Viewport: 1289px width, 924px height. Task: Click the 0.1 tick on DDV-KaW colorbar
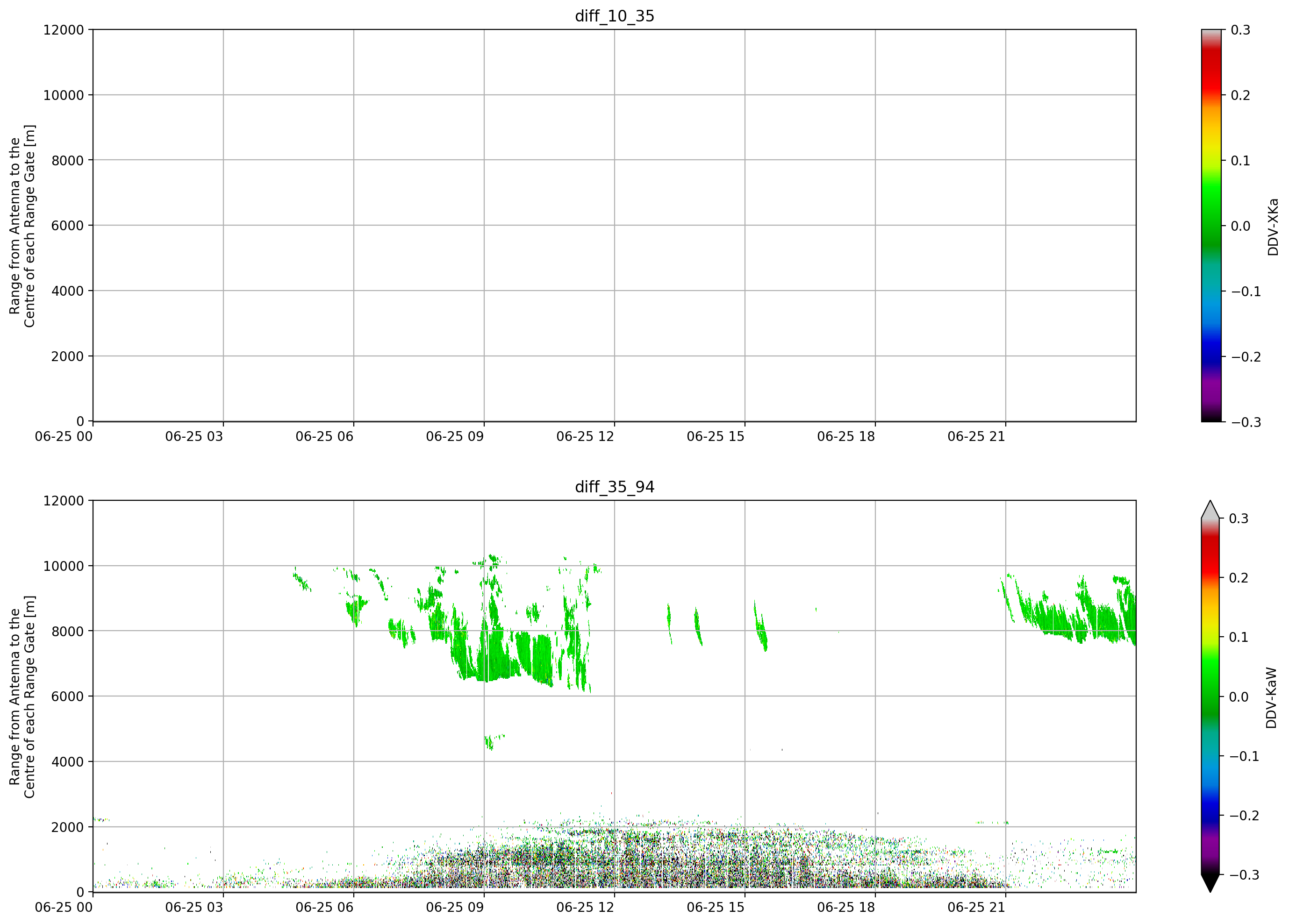1239,637
